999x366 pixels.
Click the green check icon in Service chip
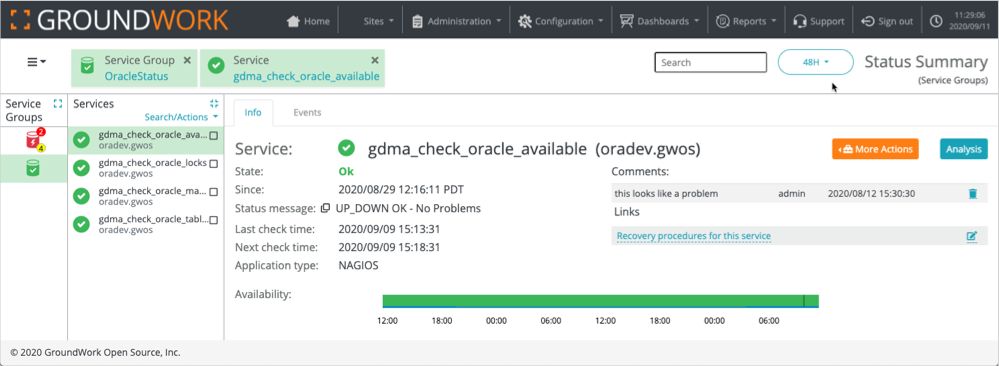click(217, 65)
